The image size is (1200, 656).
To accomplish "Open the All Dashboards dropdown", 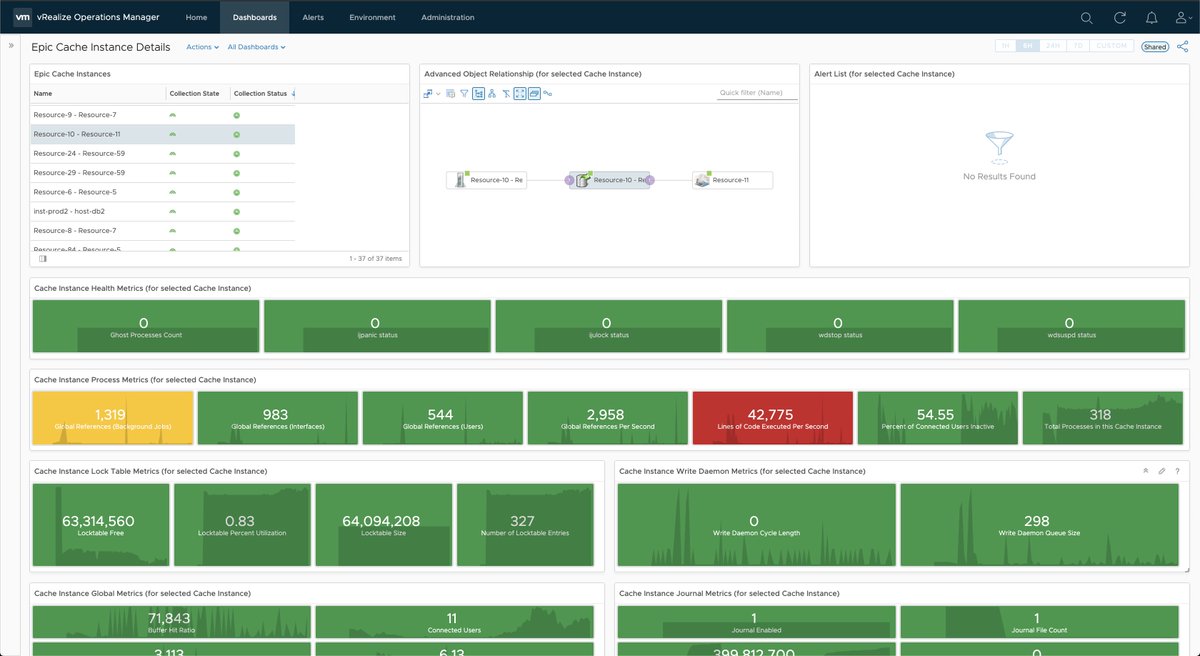I will [x=256, y=47].
